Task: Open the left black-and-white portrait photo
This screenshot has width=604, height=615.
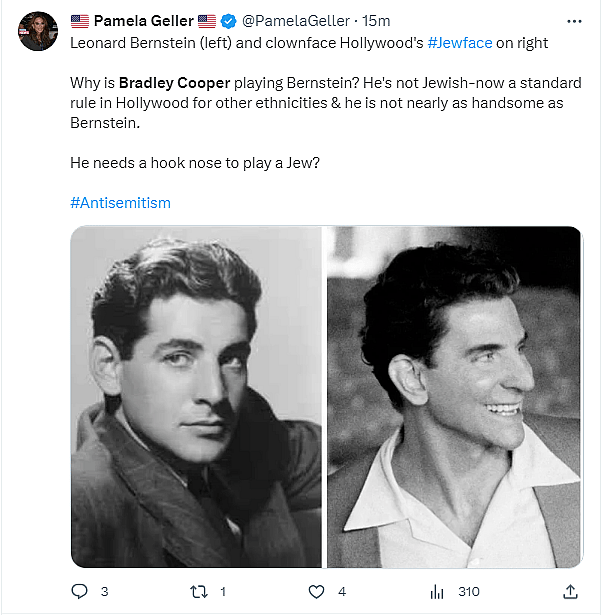Action: (x=196, y=397)
